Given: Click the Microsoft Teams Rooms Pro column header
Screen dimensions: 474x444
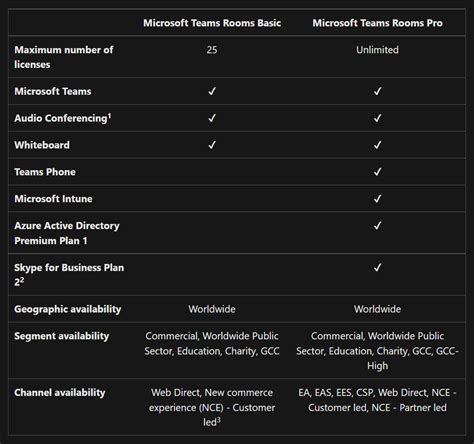Looking at the screenshot, I should tap(377, 23).
